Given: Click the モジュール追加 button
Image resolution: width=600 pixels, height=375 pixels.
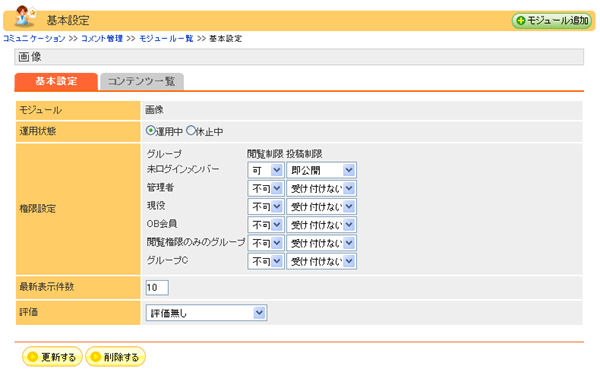Looking at the screenshot, I should click(553, 20).
